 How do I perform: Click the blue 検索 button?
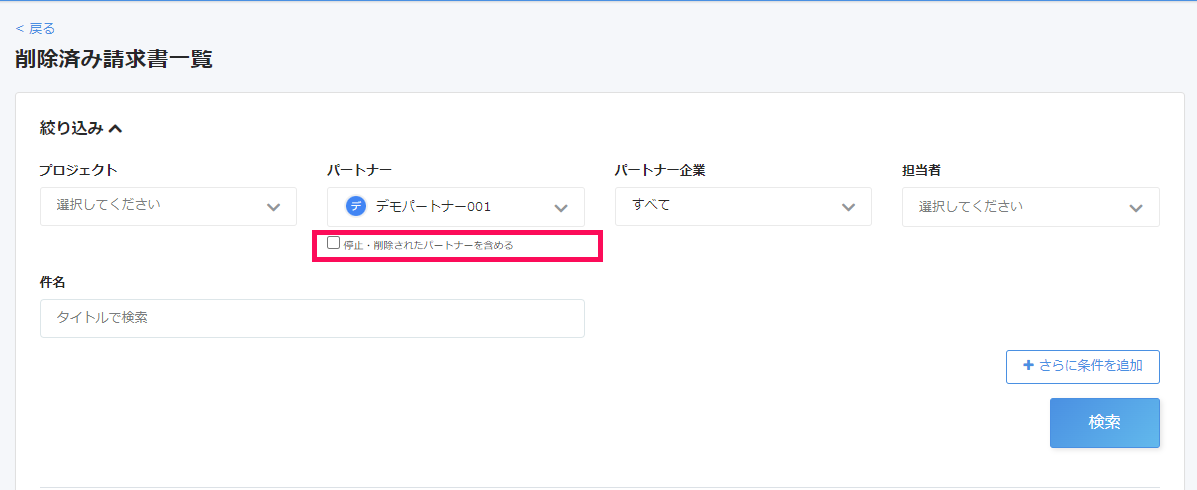pos(1105,423)
